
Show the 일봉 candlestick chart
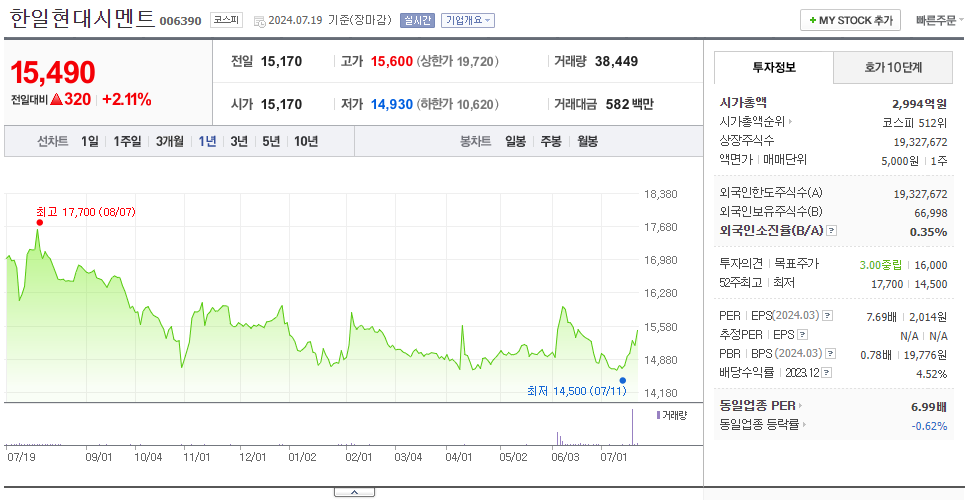tap(515, 141)
